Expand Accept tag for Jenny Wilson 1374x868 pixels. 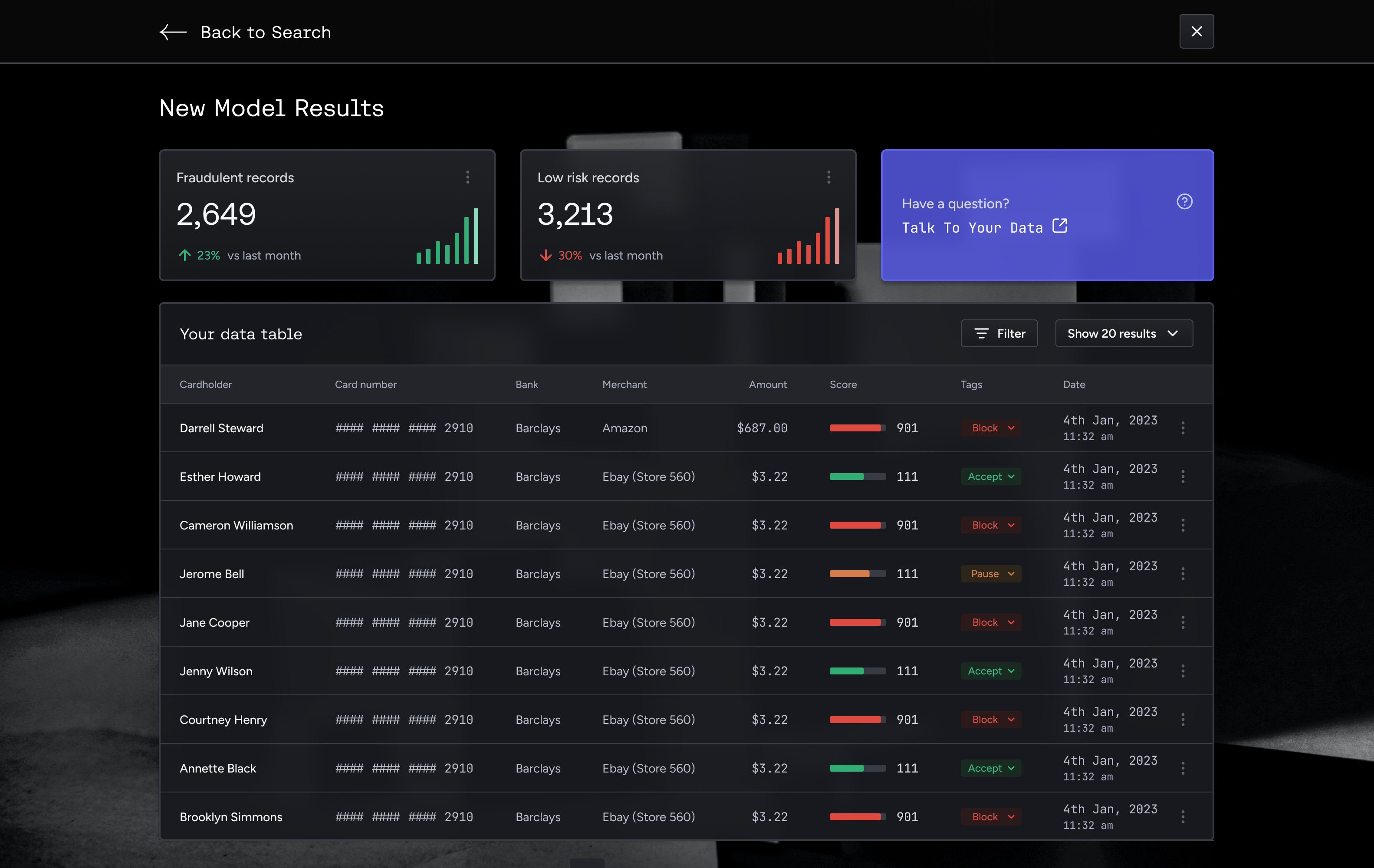[991, 671]
